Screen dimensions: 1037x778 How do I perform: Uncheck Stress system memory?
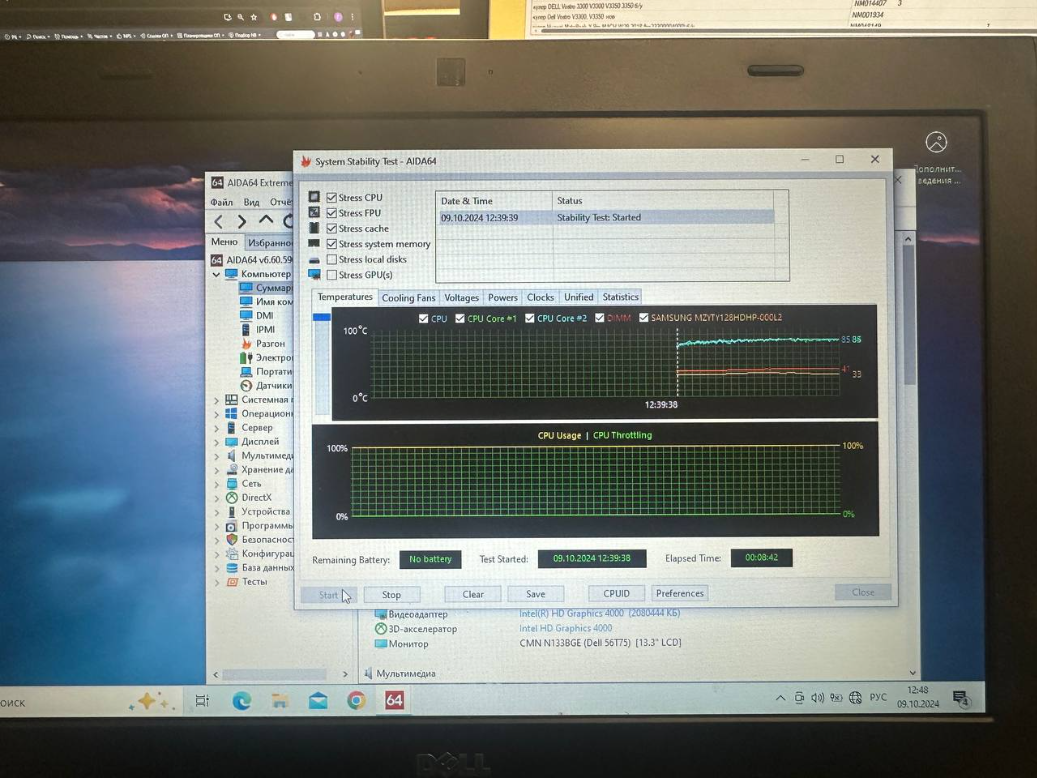click(x=332, y=244)
